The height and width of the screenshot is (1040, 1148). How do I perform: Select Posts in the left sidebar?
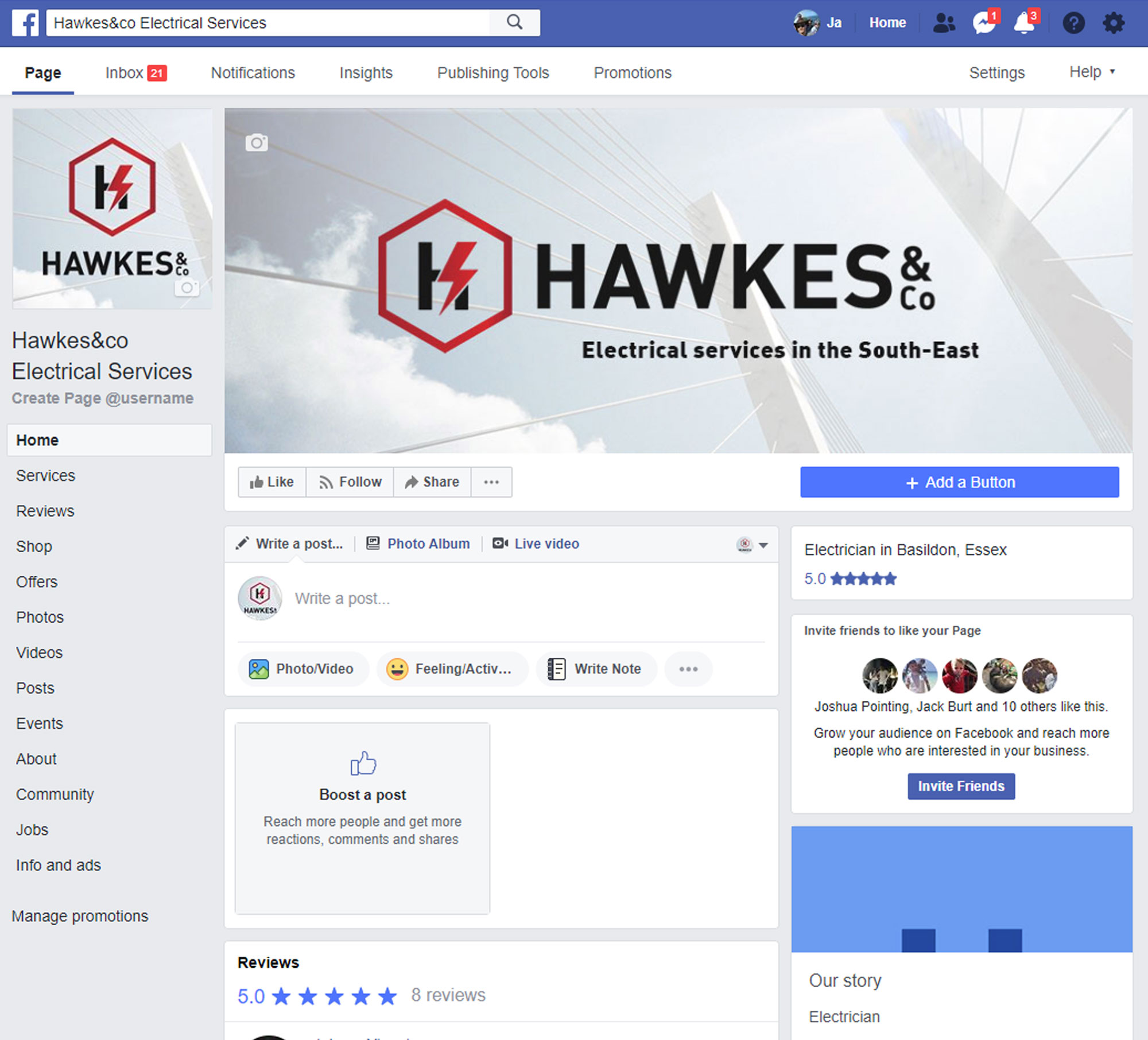[35, 688]
